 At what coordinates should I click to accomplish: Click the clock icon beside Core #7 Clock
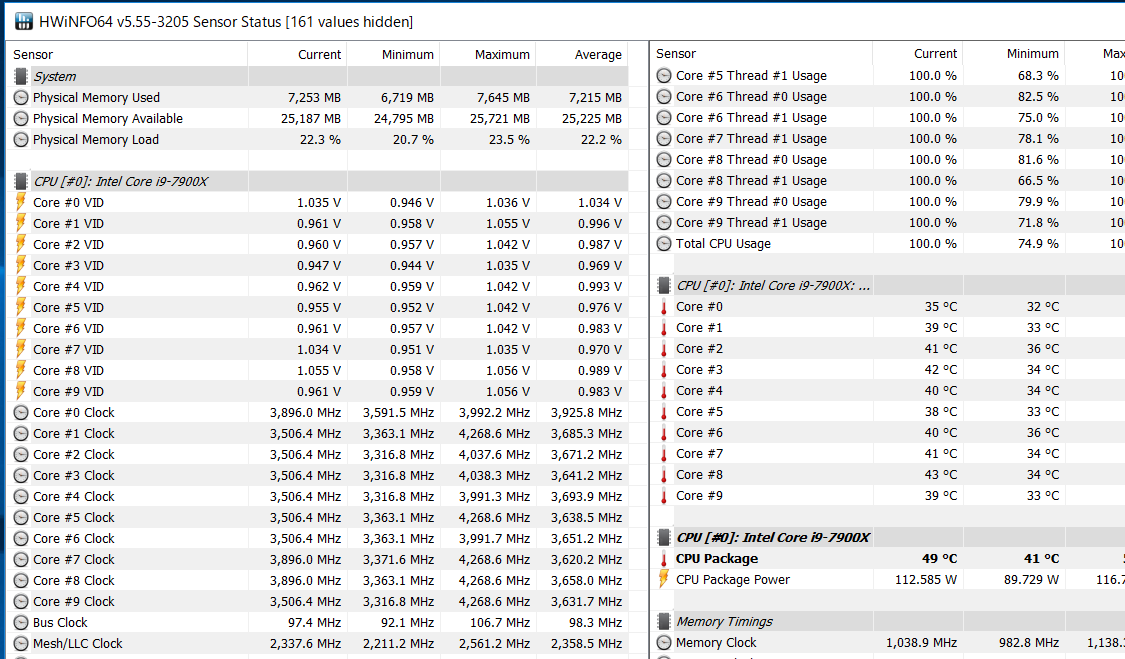click(21, 559)
